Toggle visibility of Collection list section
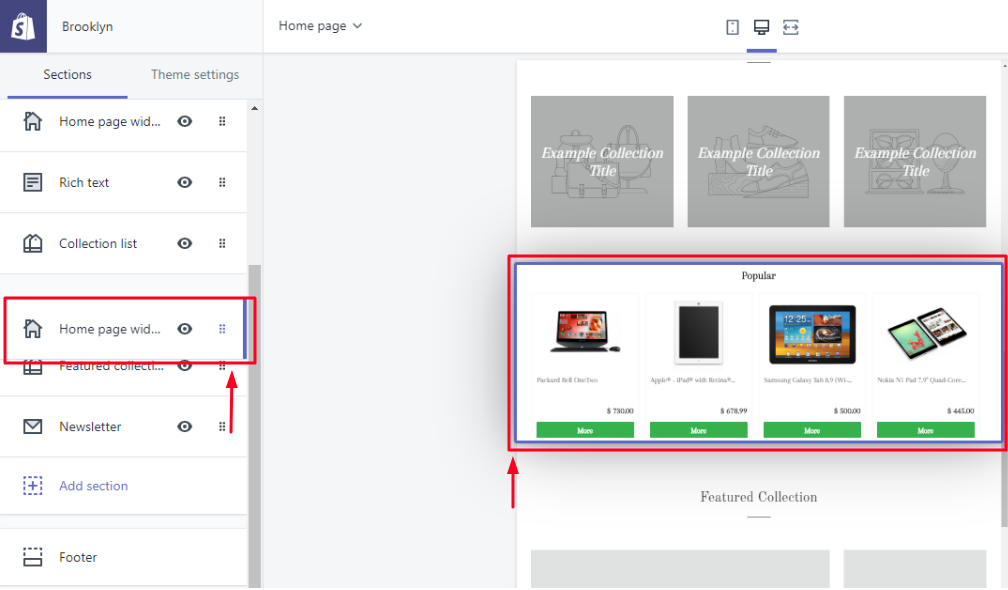This screenshot has width=1008, height=590. (185, 244)
